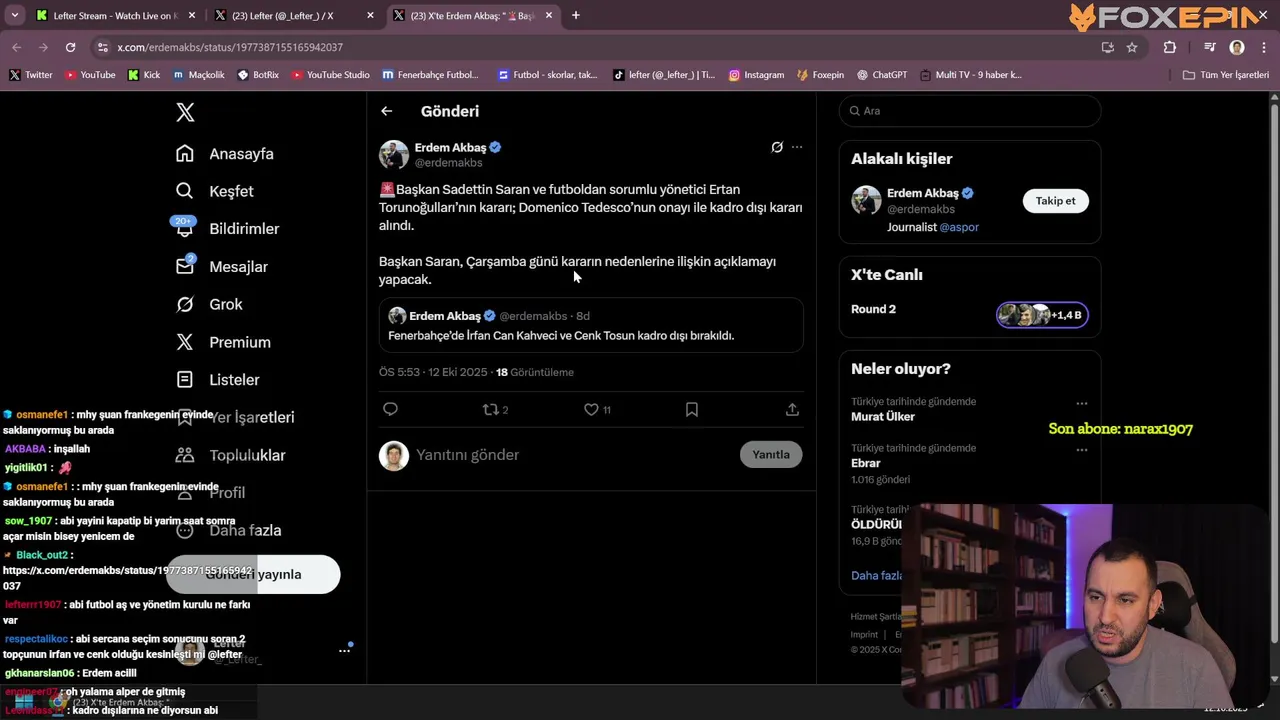This screenshot has height=720, width=1280.
Task: Open Anasayfa home page
Action: (x=225, y=154)
